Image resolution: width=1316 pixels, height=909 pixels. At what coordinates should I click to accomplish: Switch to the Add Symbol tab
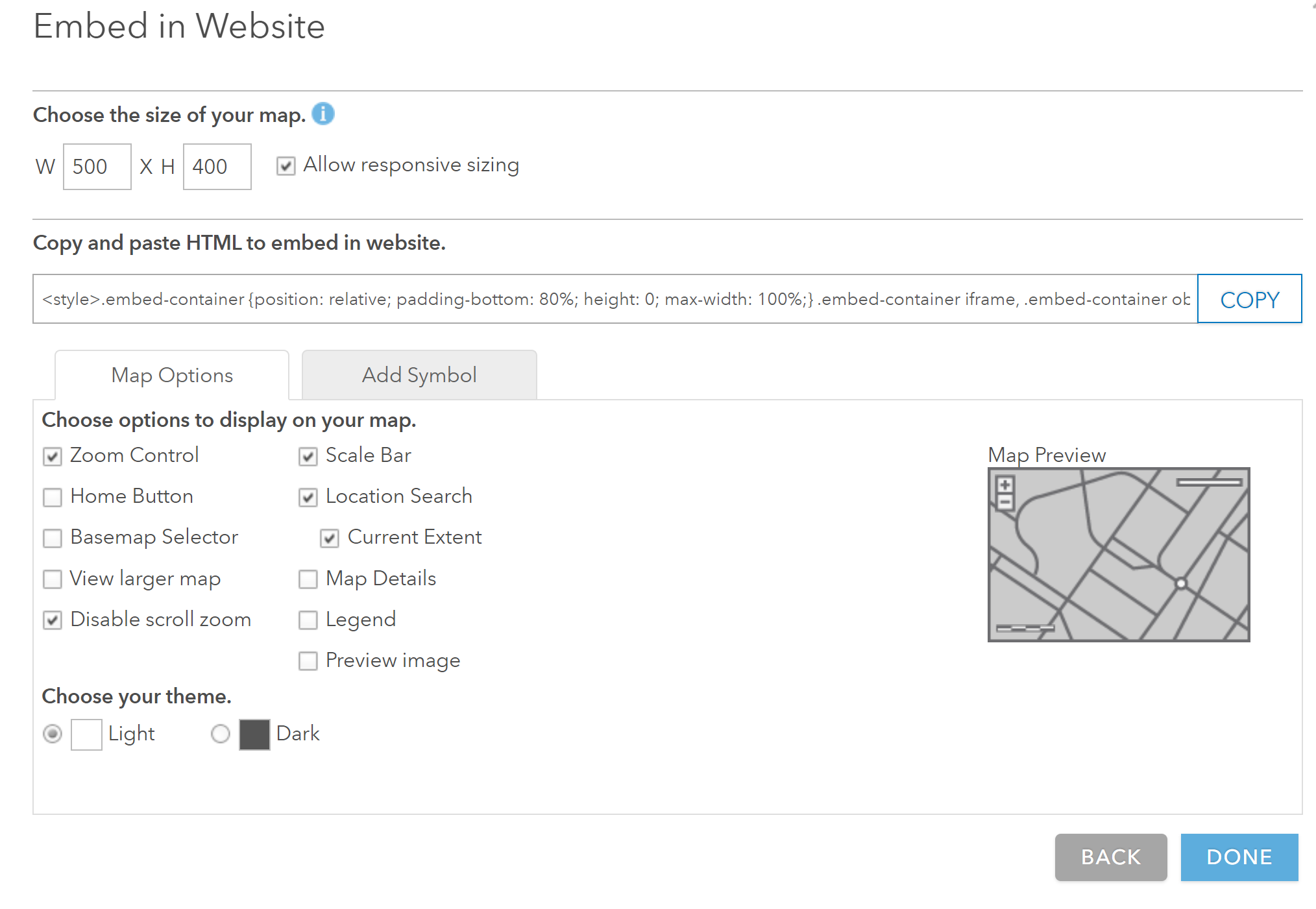(419, 374)
